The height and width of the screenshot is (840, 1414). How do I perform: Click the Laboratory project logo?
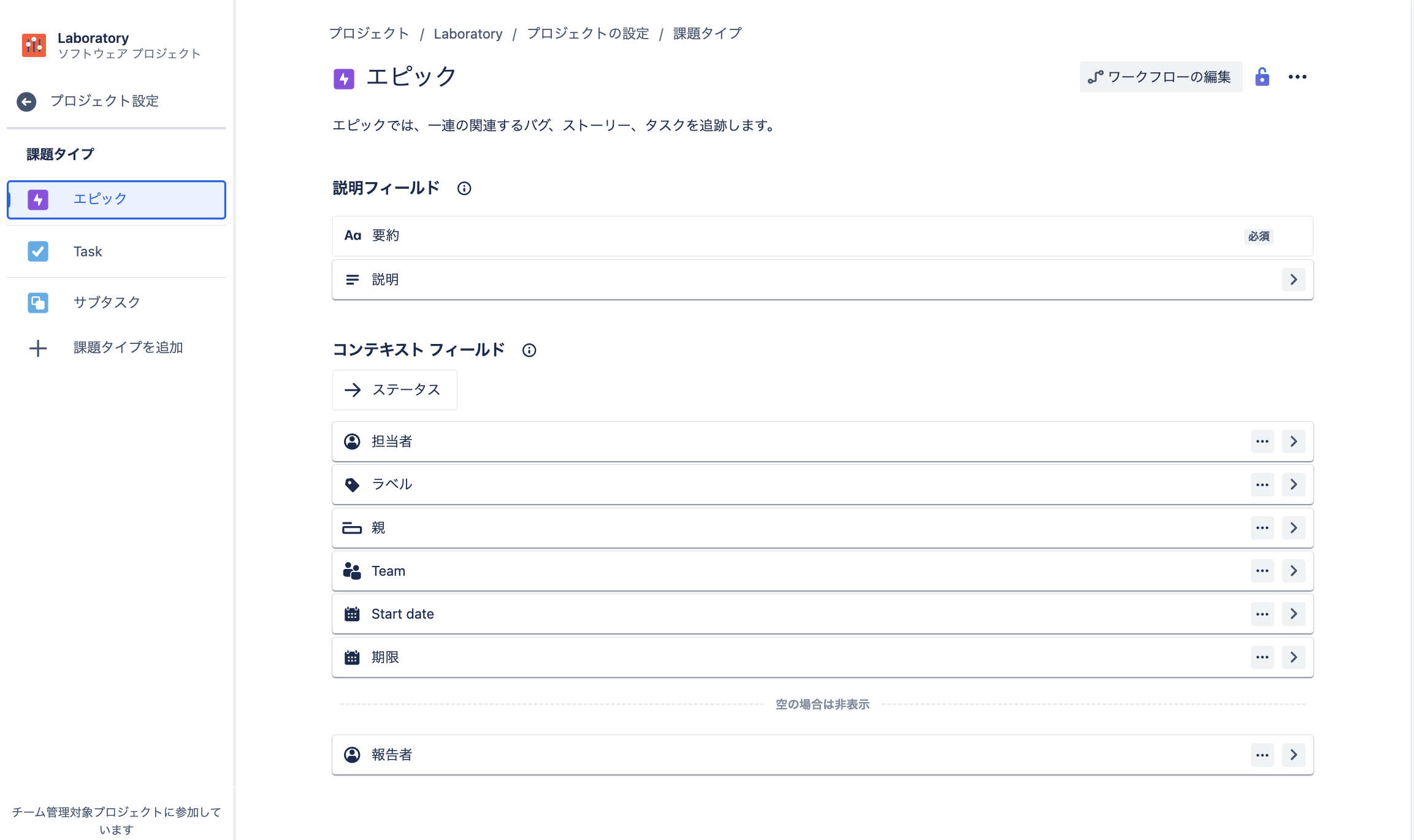click(x=34, y=45)
